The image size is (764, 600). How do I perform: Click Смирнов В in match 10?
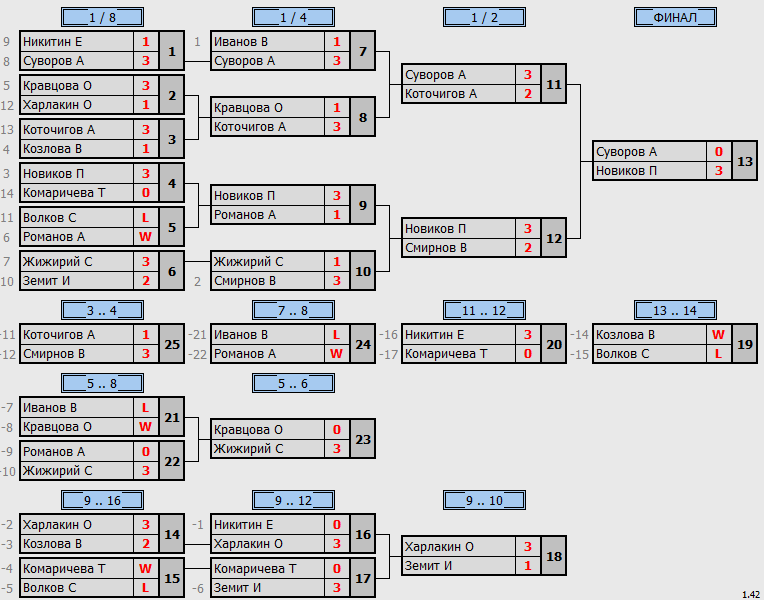[x=268, y=280]
